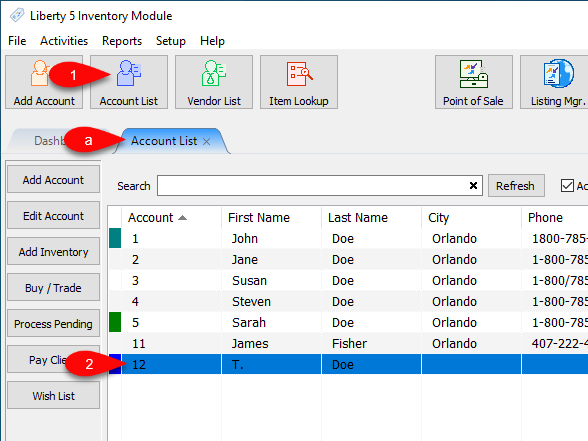The width and height of the screenshot is (588, 441).
Task: Open the Setup menu
Action: [x=171, y=40]
